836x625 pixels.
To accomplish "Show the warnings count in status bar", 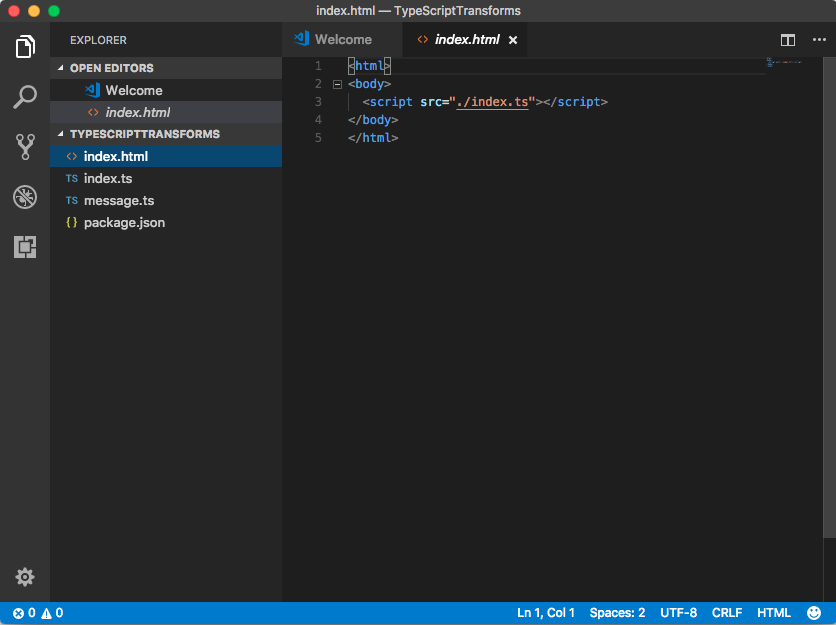I will (53, 613).
